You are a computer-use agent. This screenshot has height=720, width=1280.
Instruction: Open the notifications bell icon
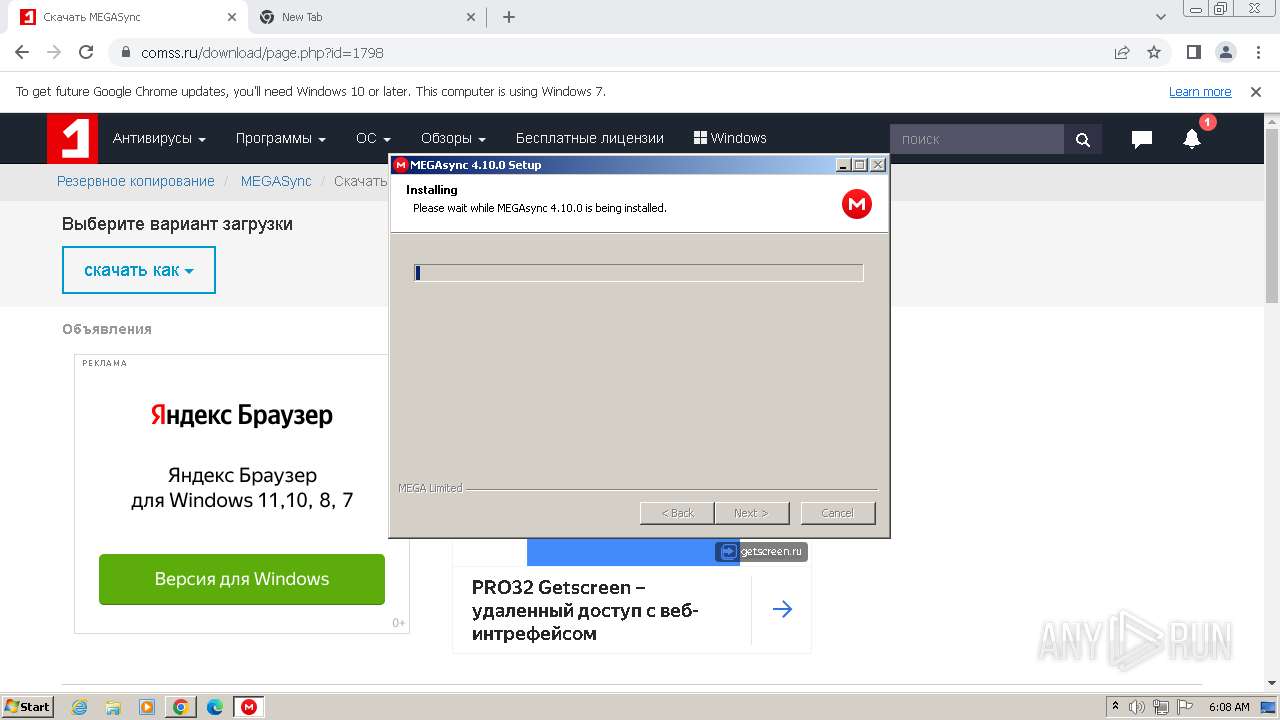[x=1192, y=139]
